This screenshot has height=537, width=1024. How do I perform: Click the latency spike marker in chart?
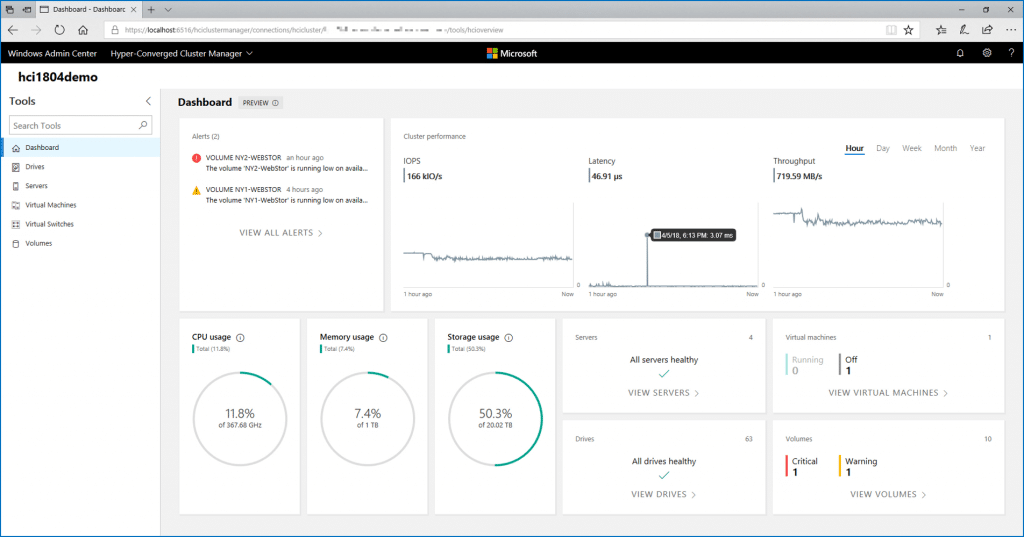[647, 235]
